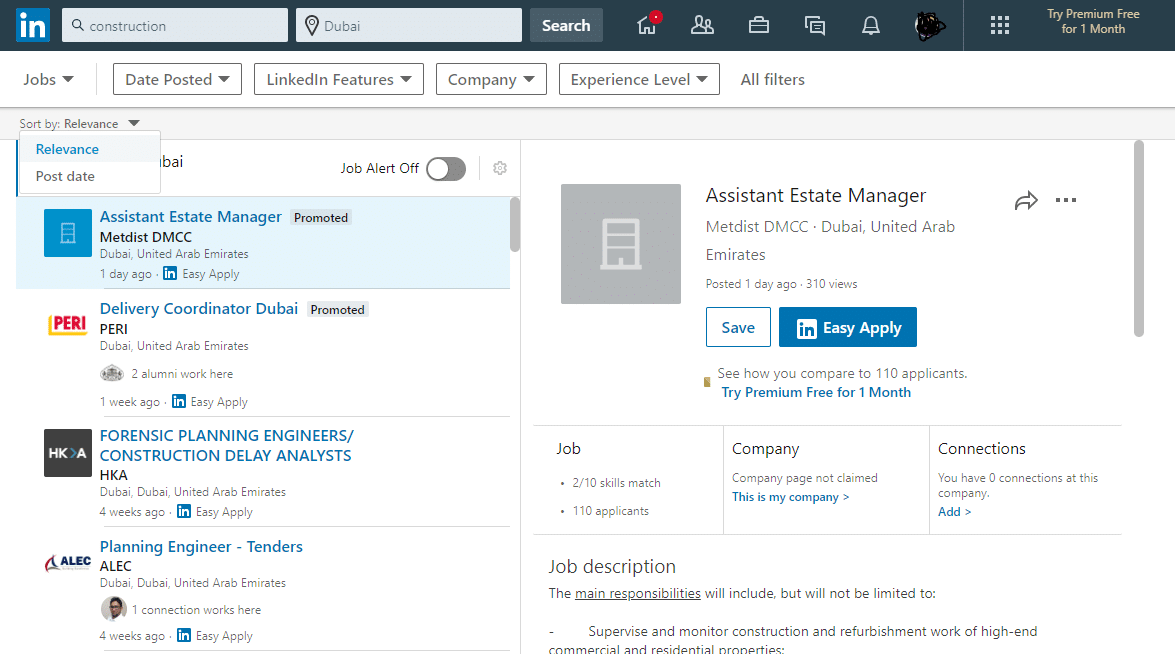
Task: Open the Messaging icon
Action: click(814, 25)
